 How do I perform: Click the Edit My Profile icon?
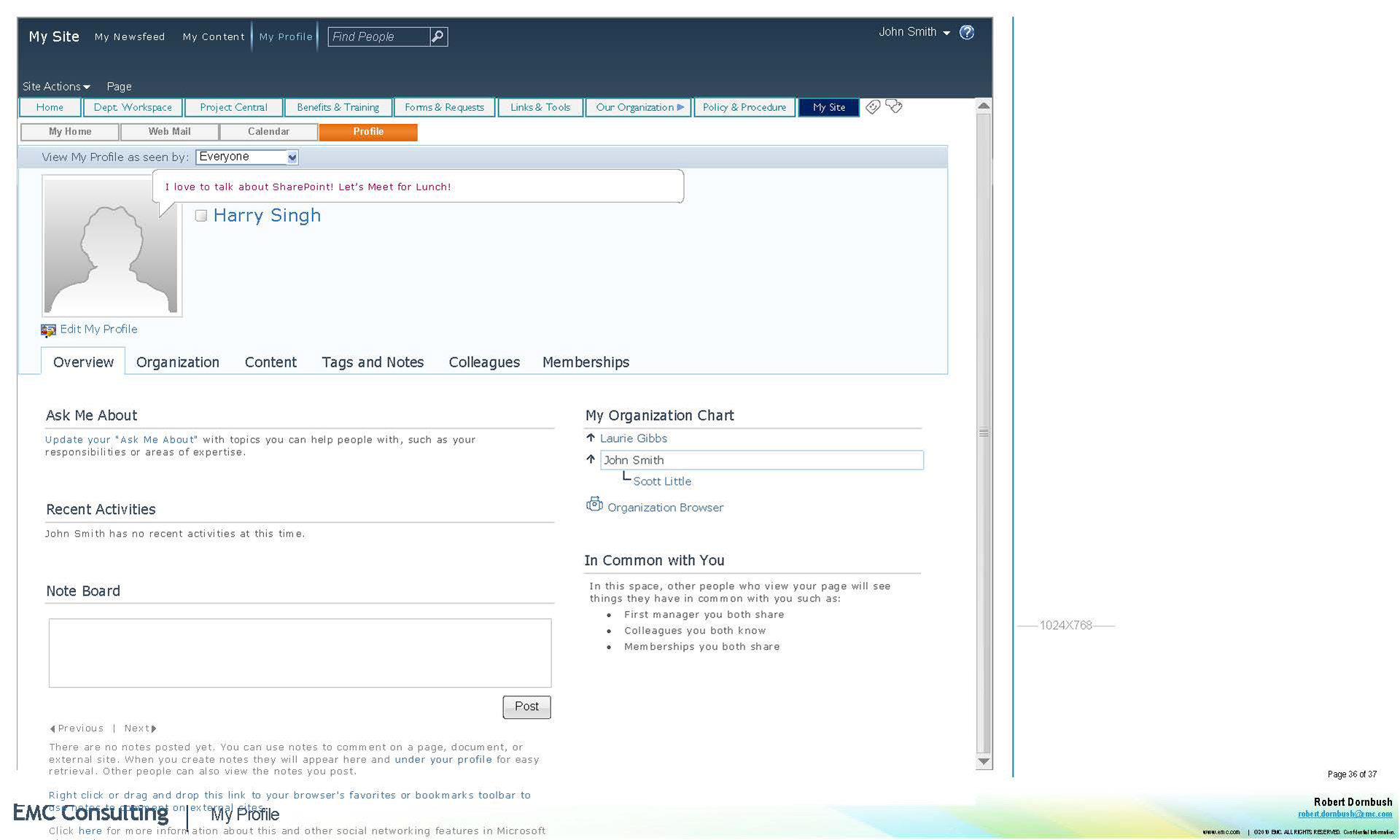(48, 330)
